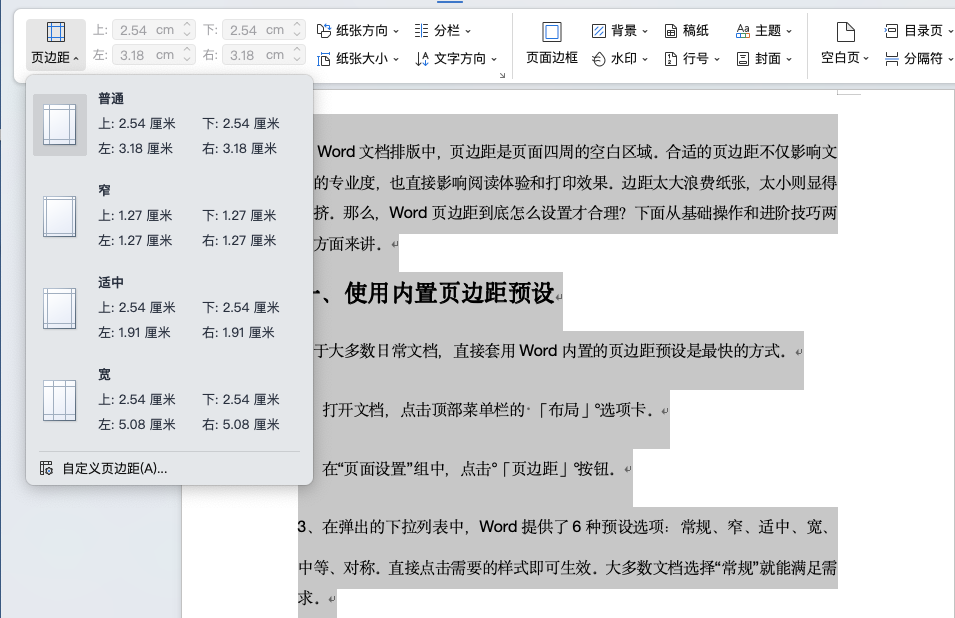This screenshot has height=618, width=955.
Task: Expand the 主题 dropdown arrow
Action: click(x=789, y=31)
